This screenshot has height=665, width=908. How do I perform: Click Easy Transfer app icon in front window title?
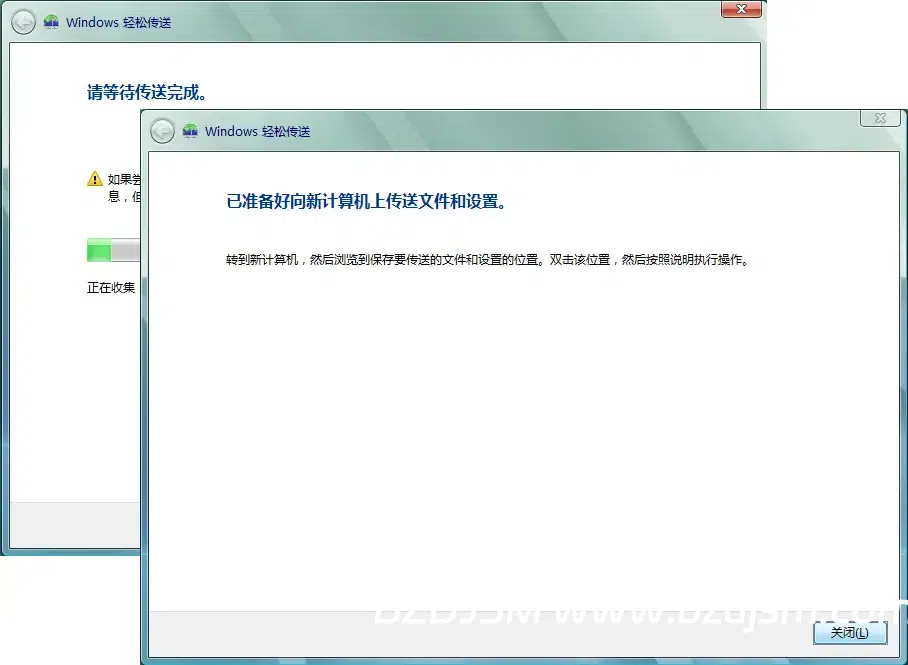click(190, 131)
